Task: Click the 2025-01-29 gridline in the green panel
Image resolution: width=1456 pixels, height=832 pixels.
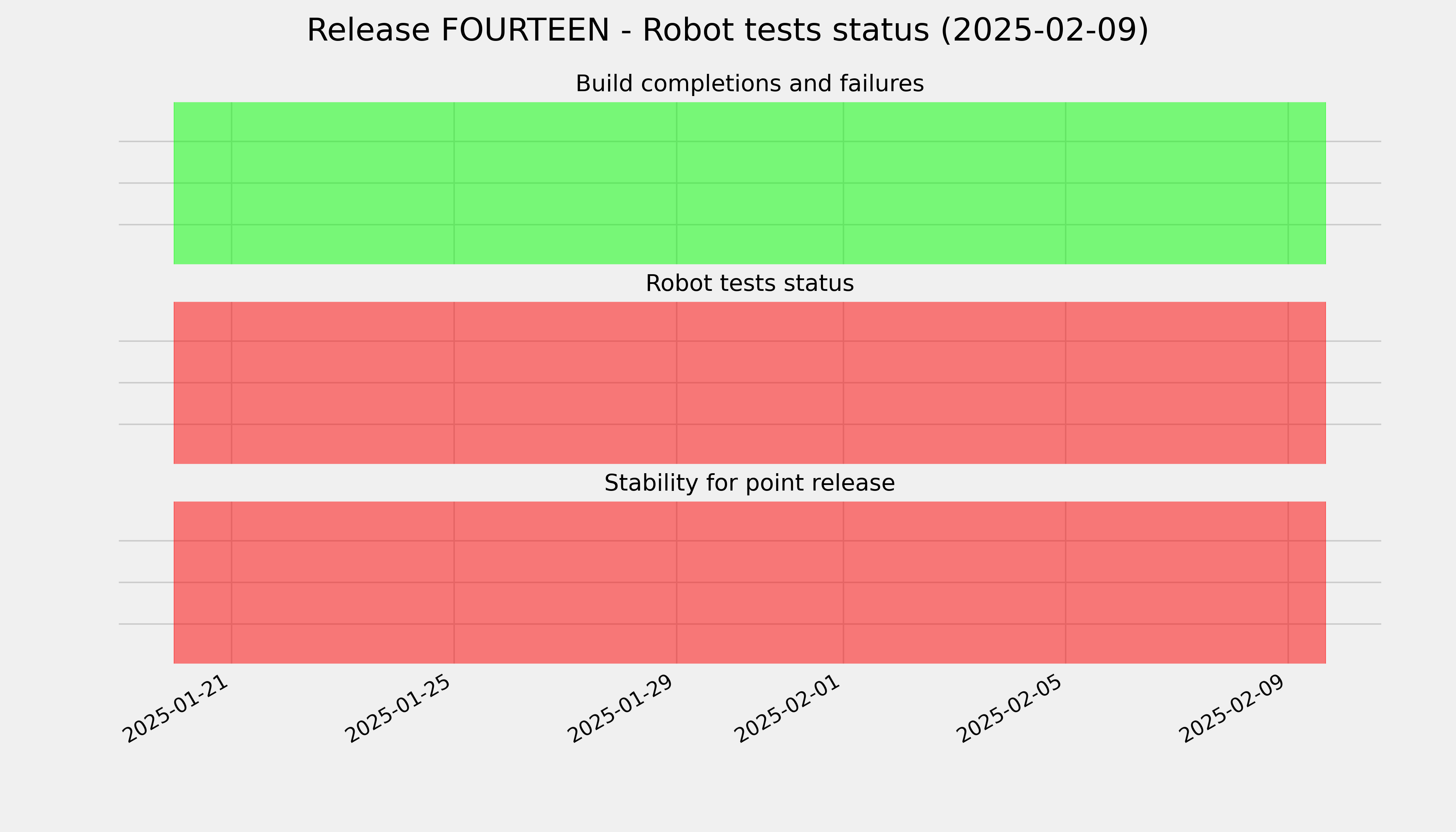Action: click(x=677, y=183)
